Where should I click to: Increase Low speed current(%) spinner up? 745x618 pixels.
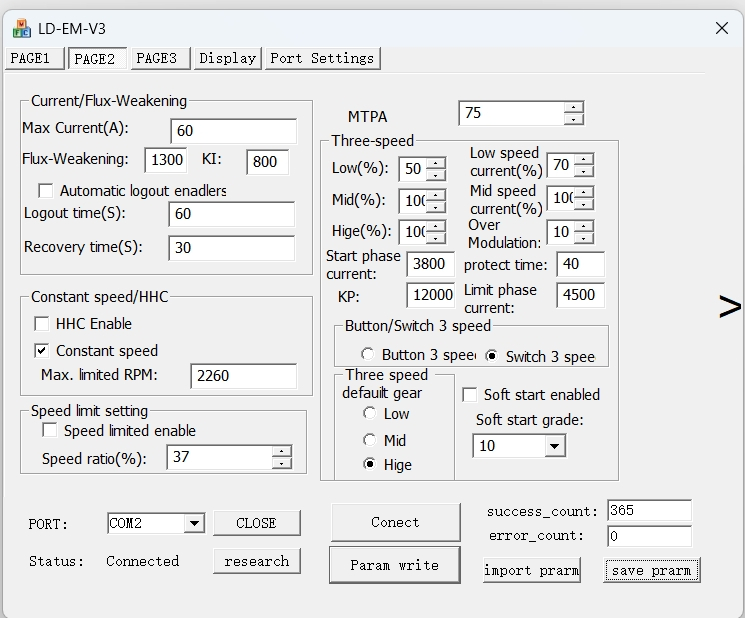(x=584, y=160)
